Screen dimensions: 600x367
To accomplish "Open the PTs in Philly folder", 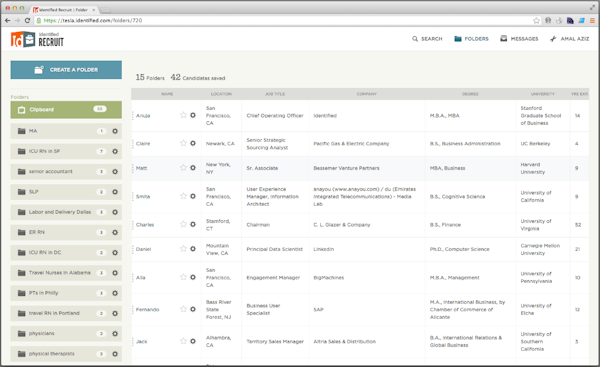I will 66,293.
